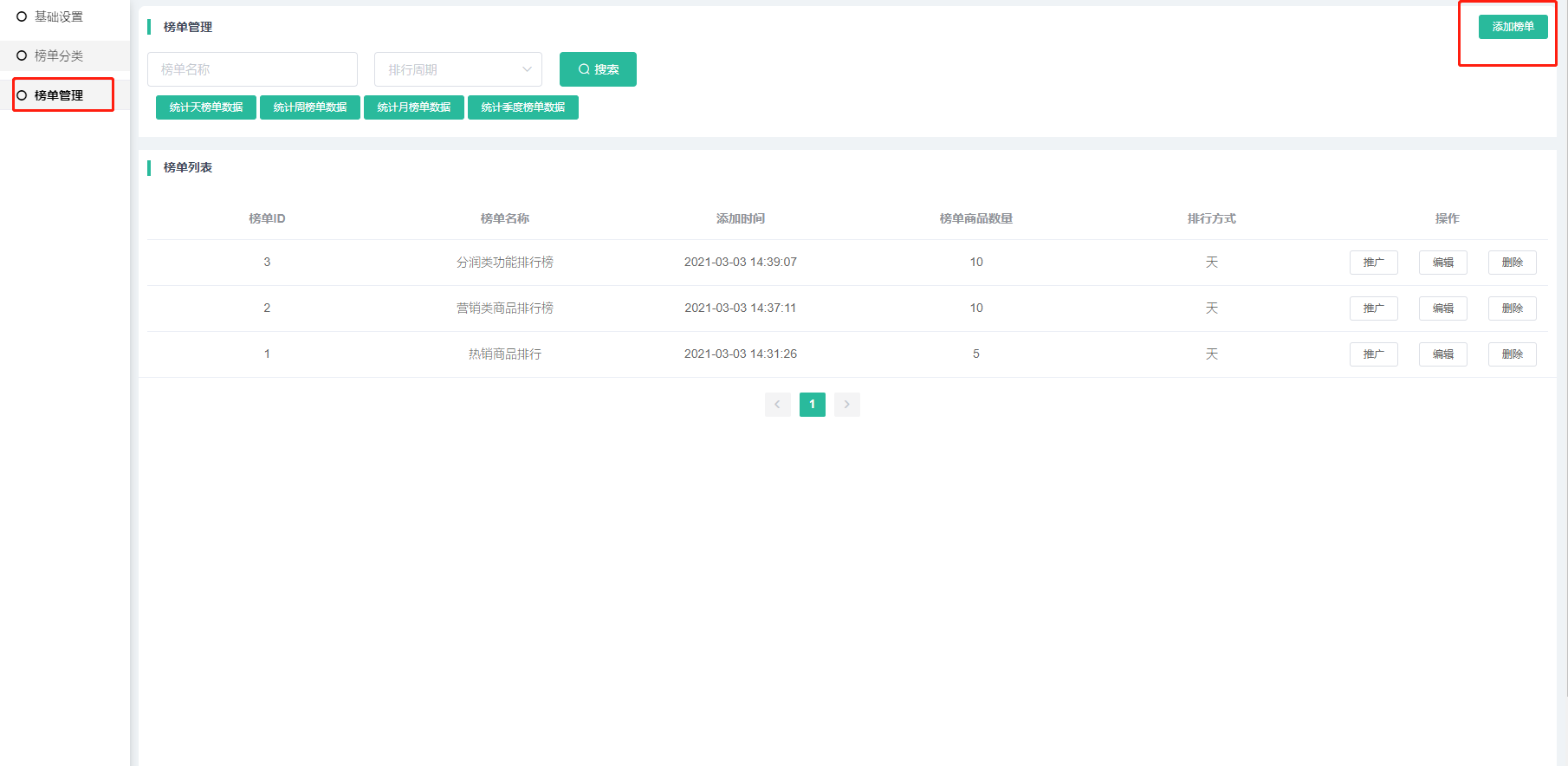Go to next page with right arrow
Screen dimensions: 1568x766
click(x=847, y=405)
